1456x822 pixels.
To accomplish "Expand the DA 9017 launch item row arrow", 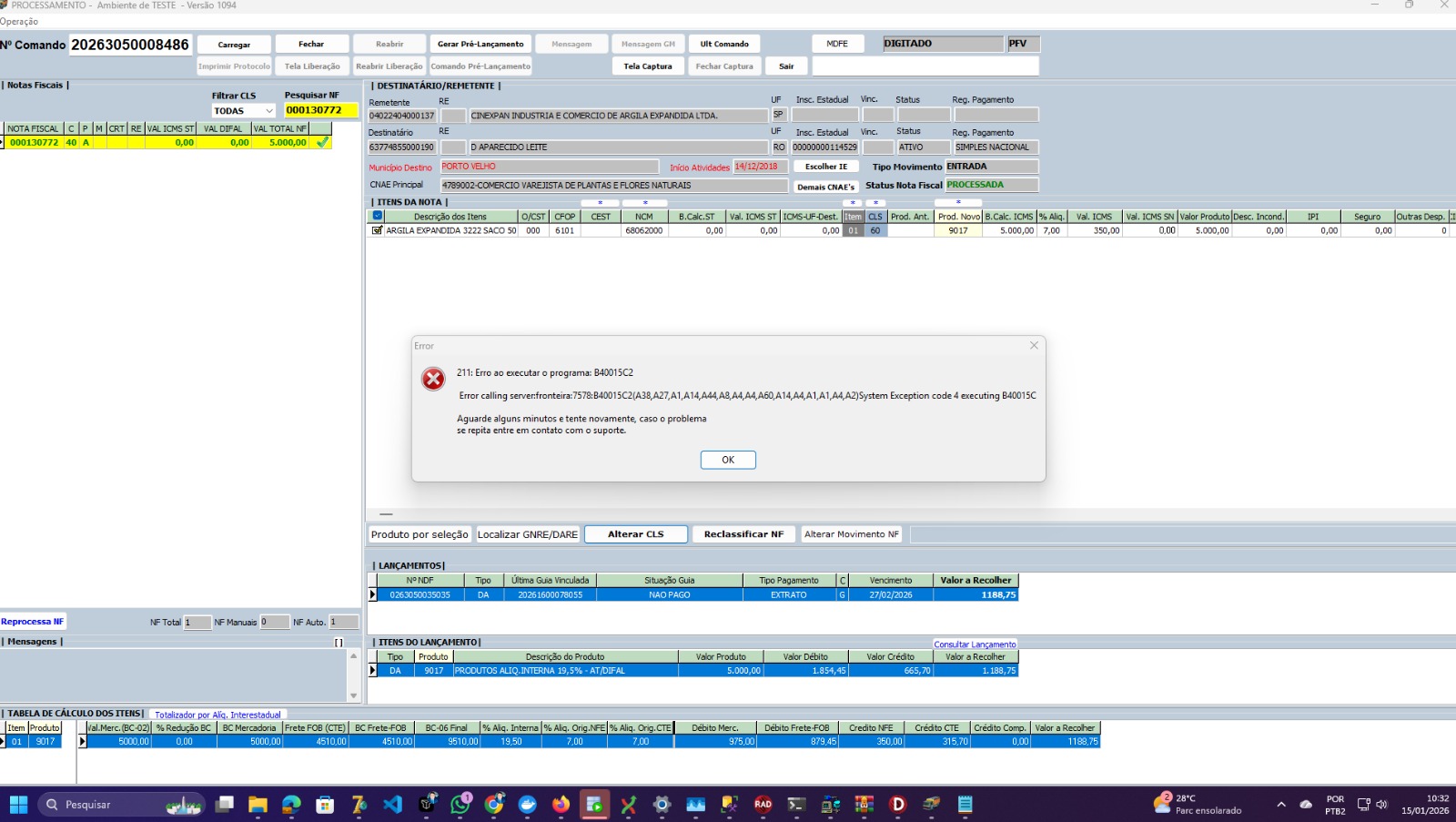I will pos(372,670).
